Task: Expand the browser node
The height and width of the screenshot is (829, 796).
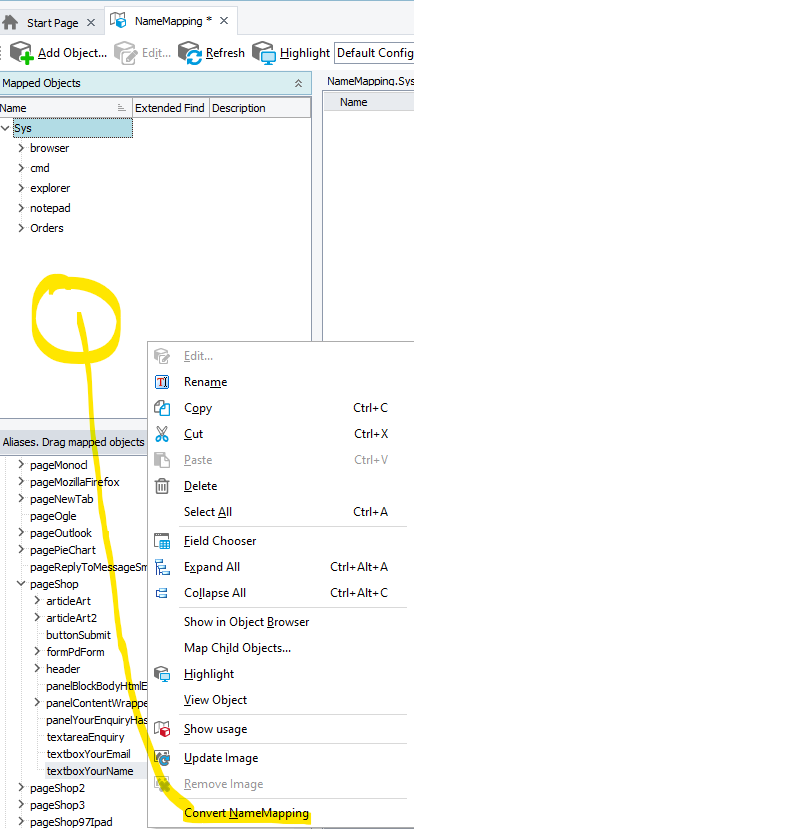Action: point(21,148)
